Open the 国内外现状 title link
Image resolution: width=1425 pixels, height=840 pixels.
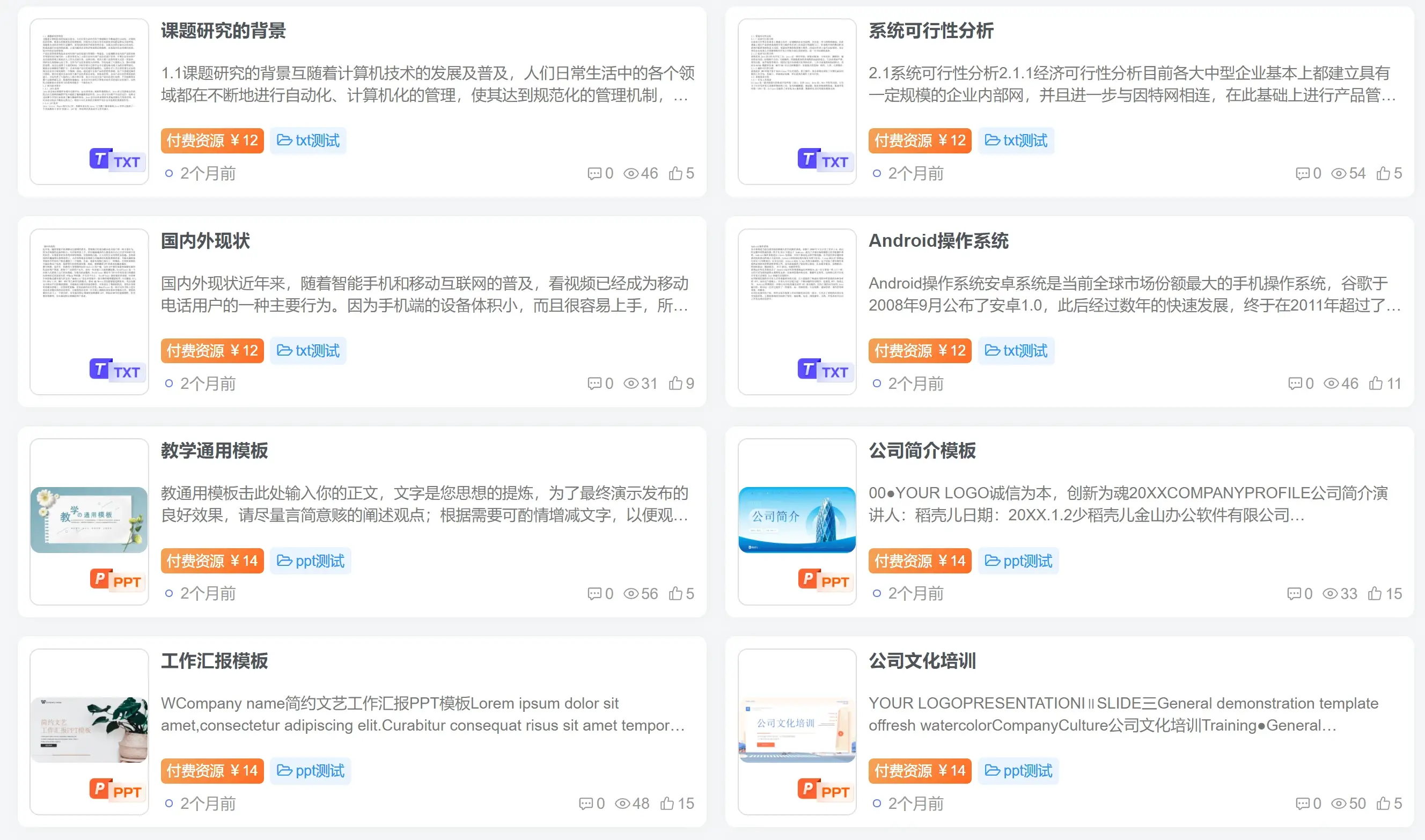205,241
